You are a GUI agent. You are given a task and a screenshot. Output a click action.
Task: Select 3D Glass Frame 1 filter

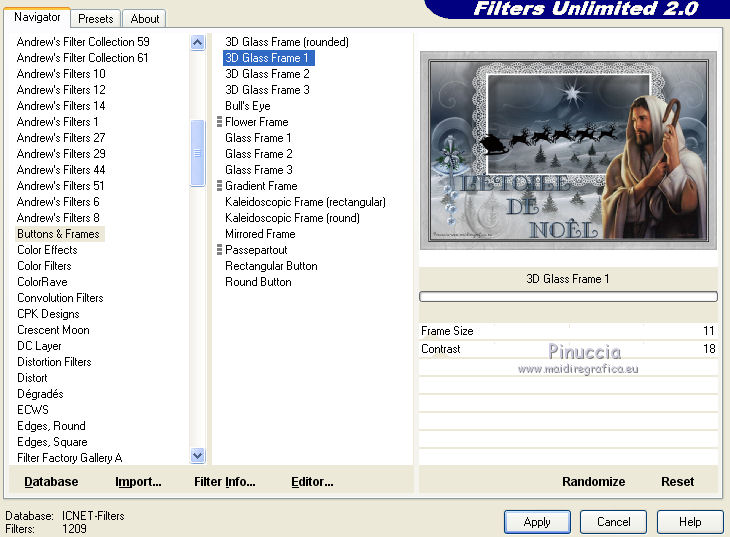(x=267, y=58)
